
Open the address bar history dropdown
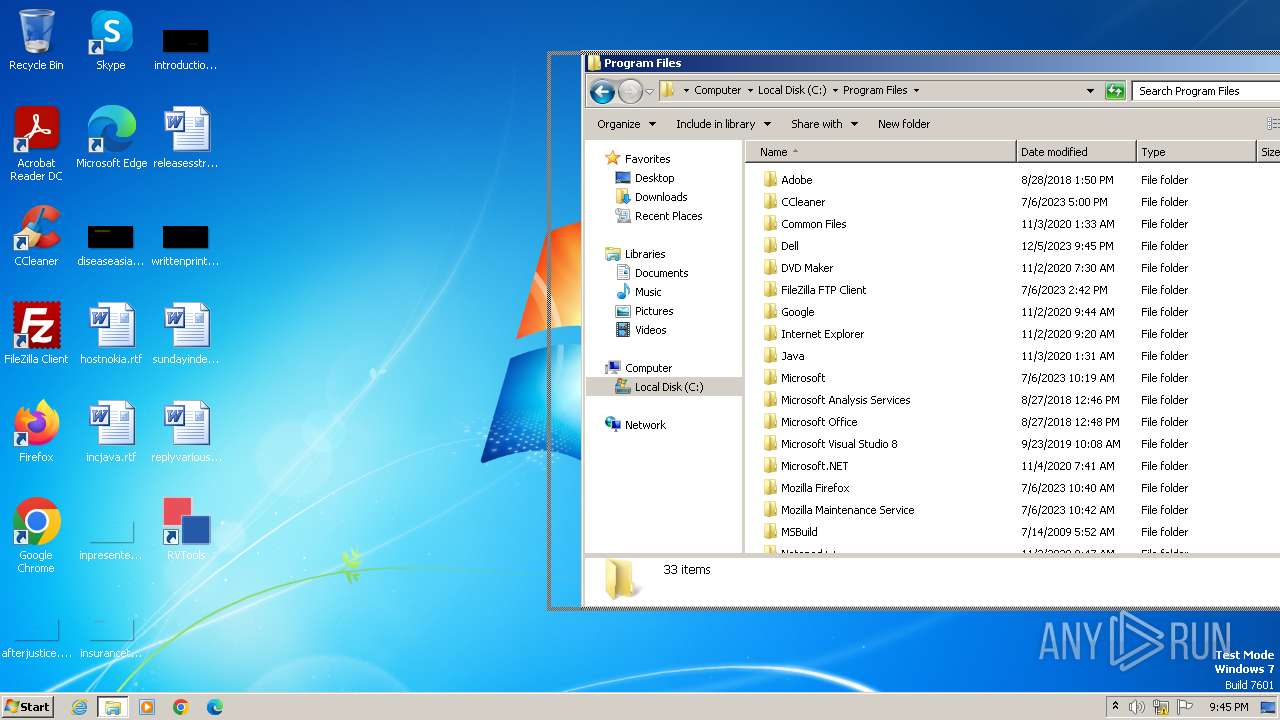[1090, 91]
